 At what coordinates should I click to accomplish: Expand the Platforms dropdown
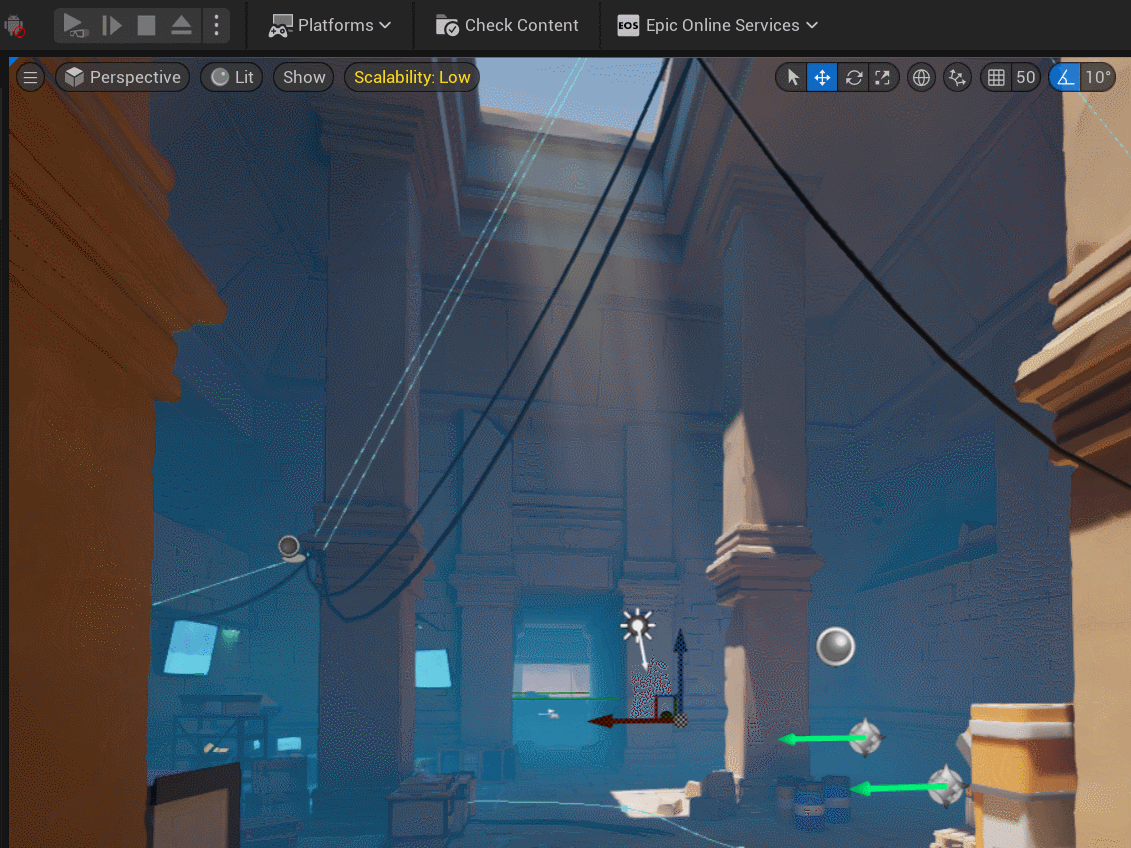pos(330,26)
